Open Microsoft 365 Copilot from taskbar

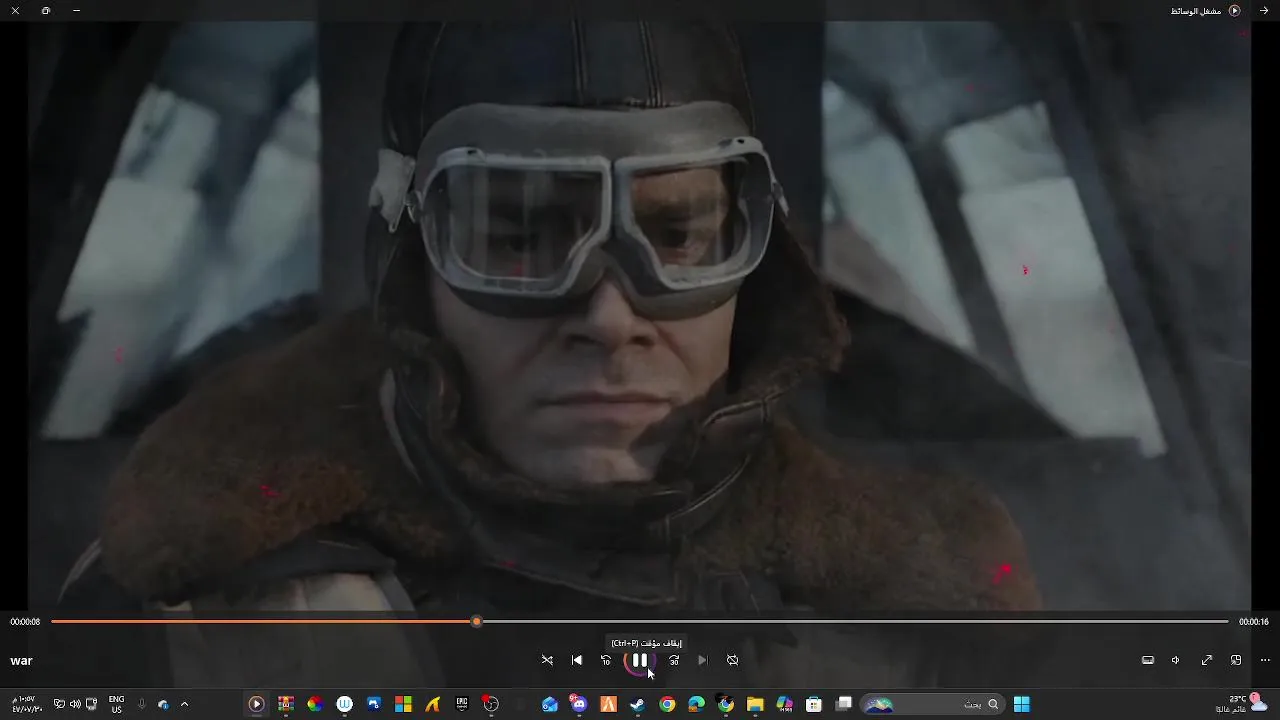785,704
